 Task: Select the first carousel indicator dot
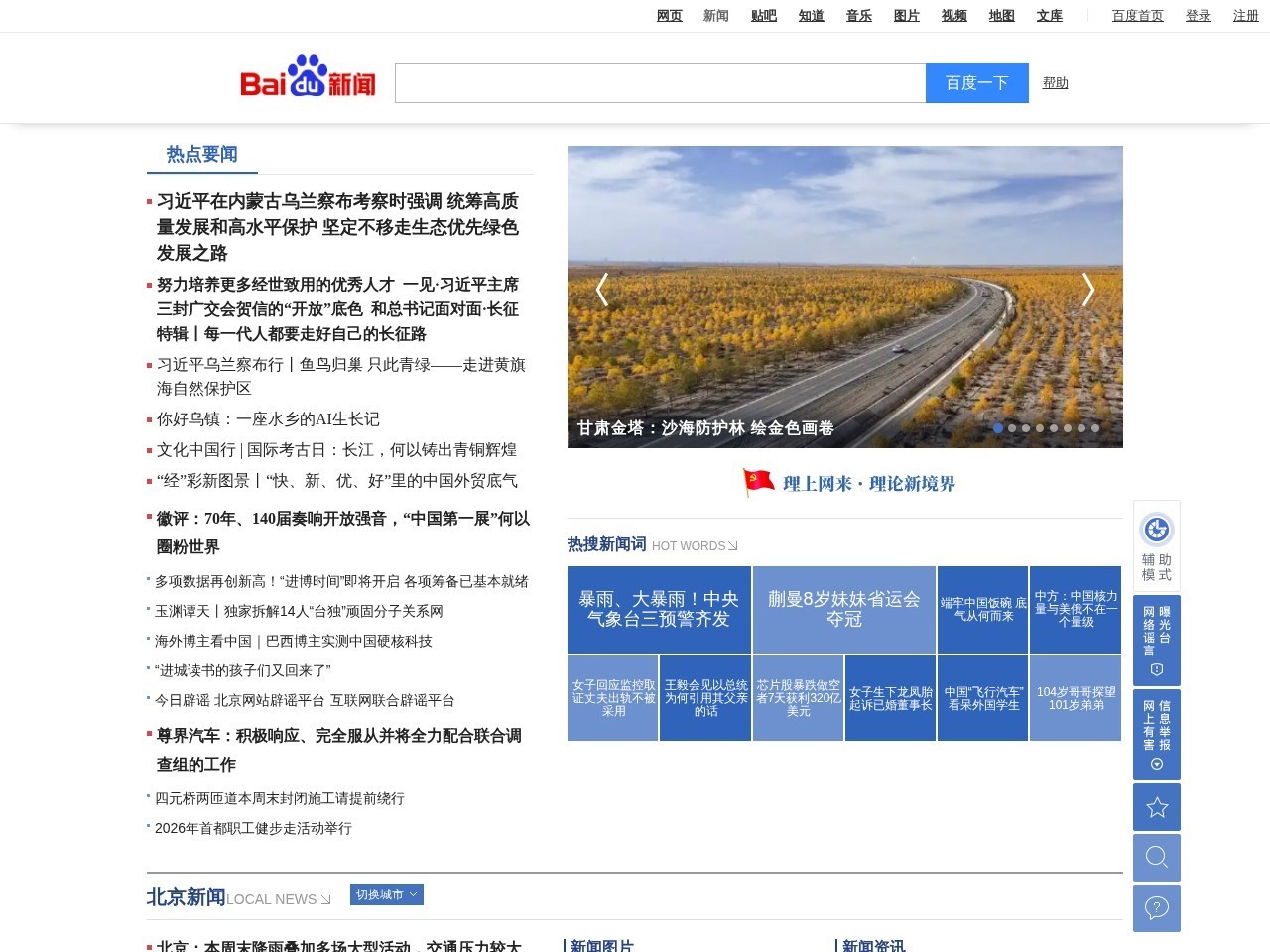tap(998, 428)
